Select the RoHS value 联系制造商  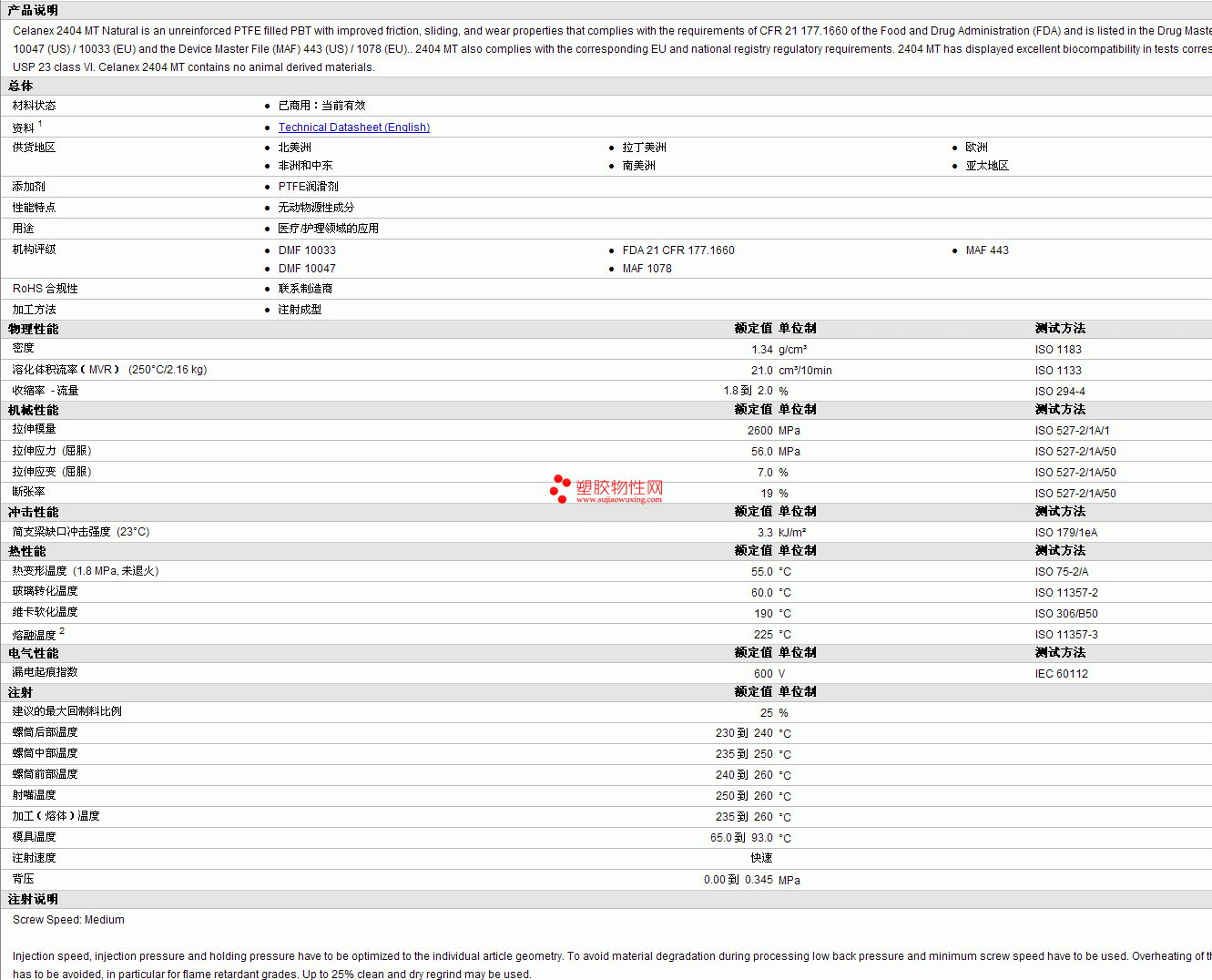[x=306, y=289]
